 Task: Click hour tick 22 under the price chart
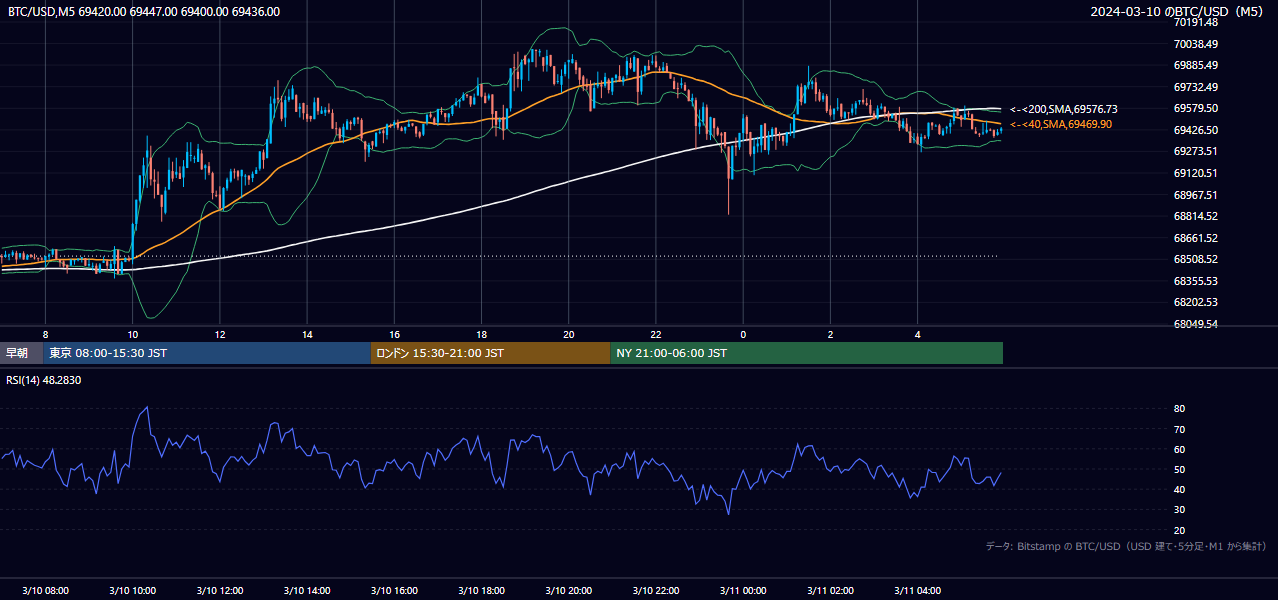pyautogui.click(x=656, y=334)
